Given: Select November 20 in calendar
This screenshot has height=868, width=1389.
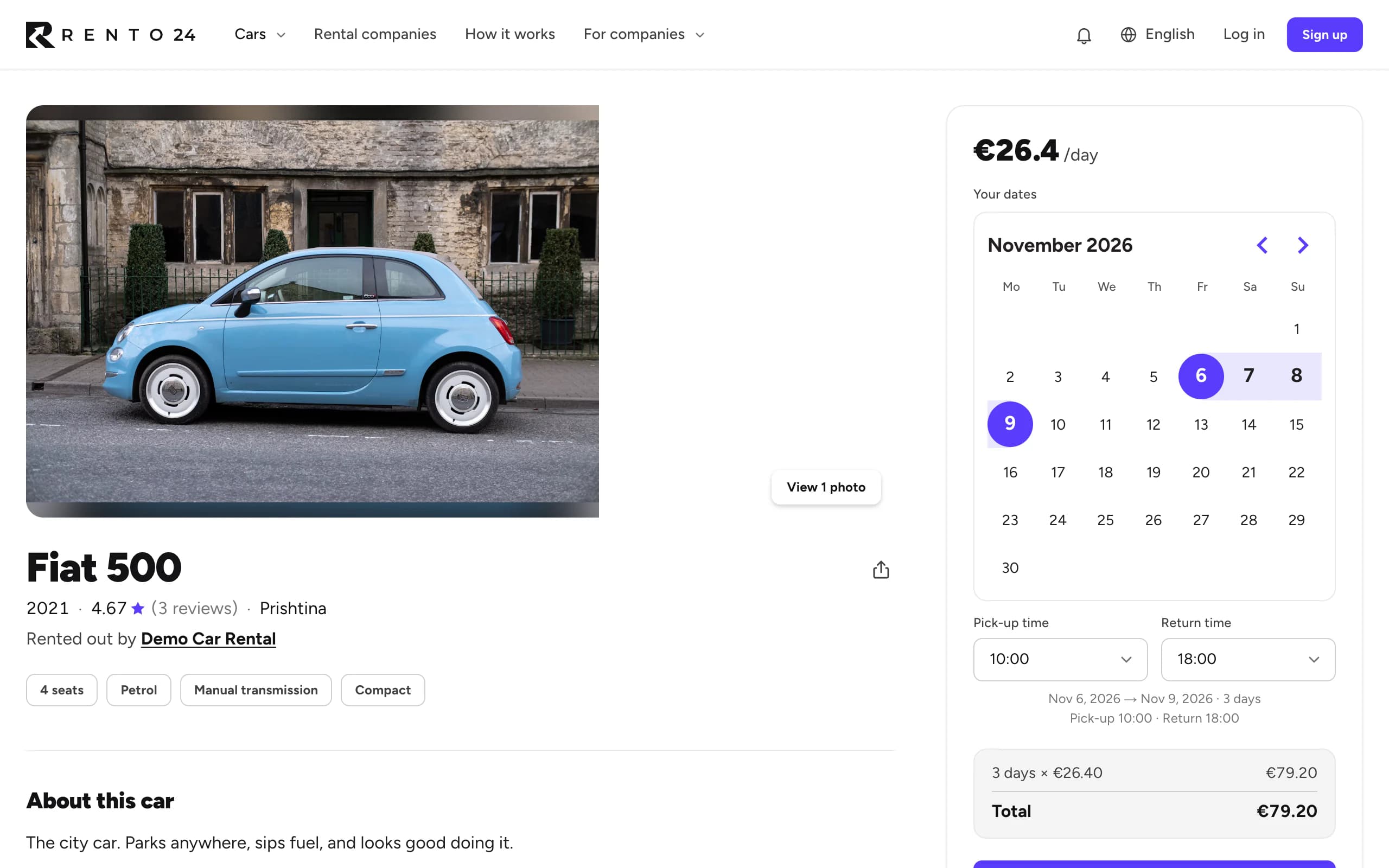Looking at the screenshot, I should coord(1201,472).
